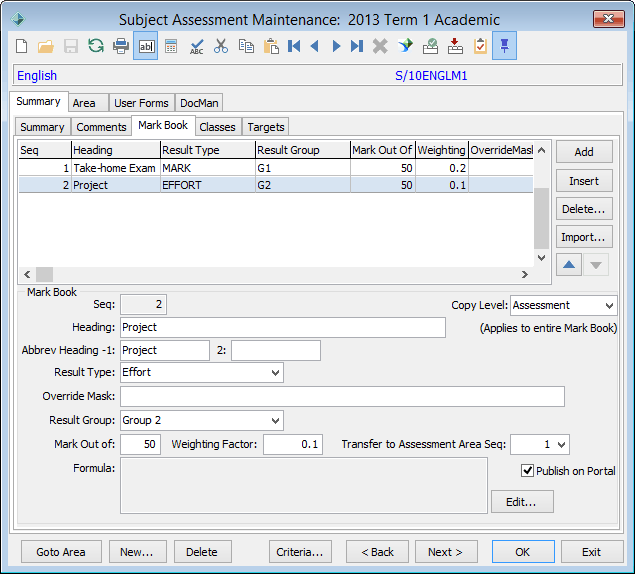The image size is (635, 574).
Task: Open the calculator toolbar icon
Action: point(171,46)
